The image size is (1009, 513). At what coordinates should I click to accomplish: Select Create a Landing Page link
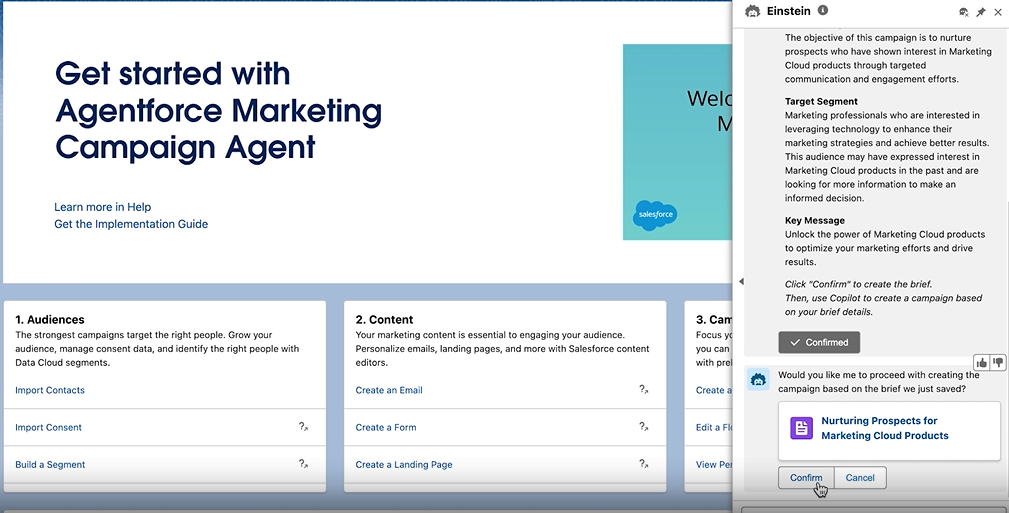(403, 465)
